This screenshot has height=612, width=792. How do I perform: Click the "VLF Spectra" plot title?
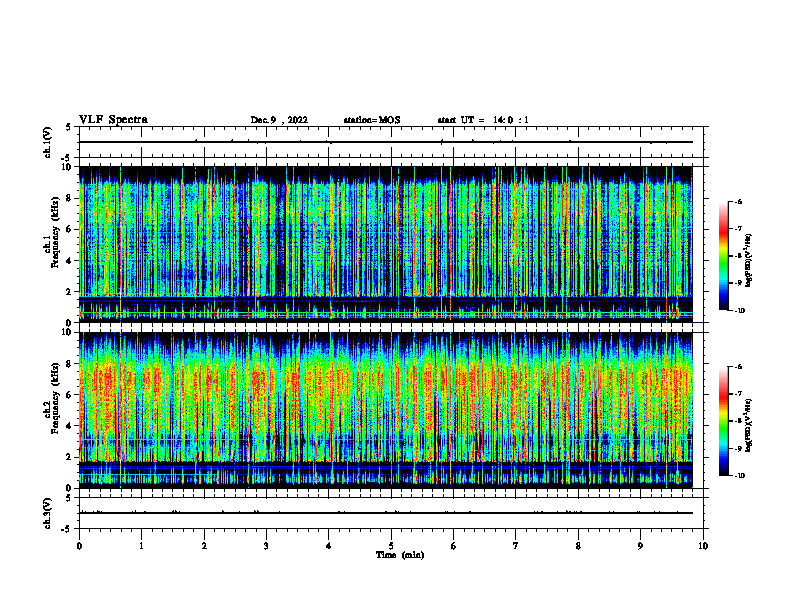click(x=113, y=120)
